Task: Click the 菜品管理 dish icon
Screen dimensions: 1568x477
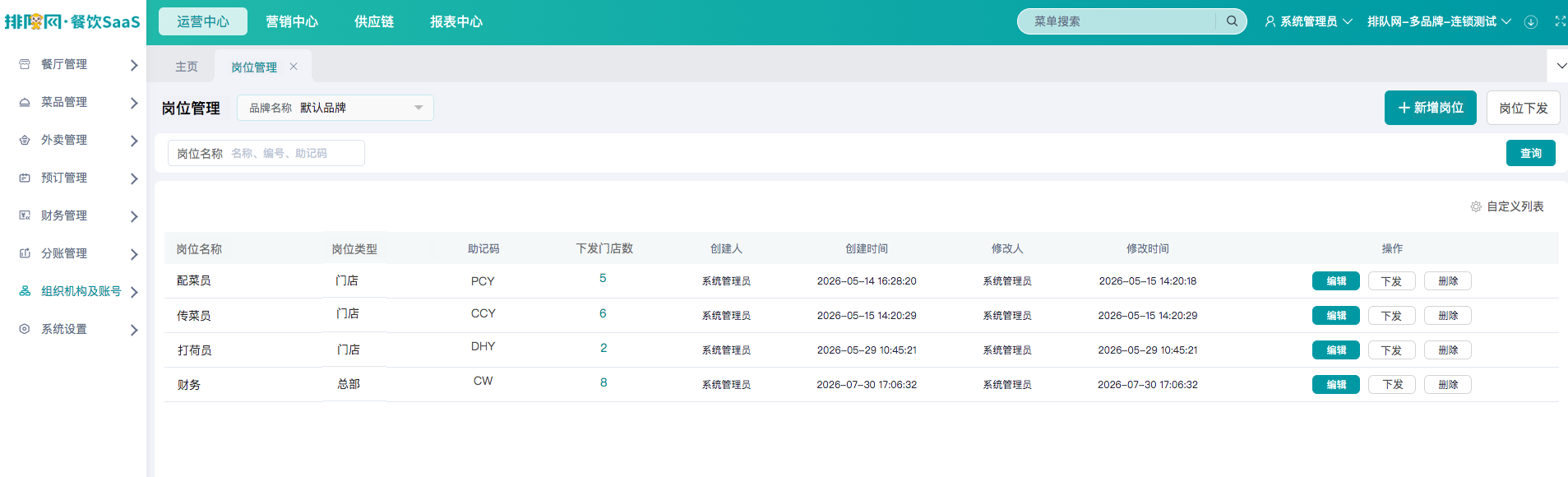Action: pyautogui.click(x=25, y=102)
